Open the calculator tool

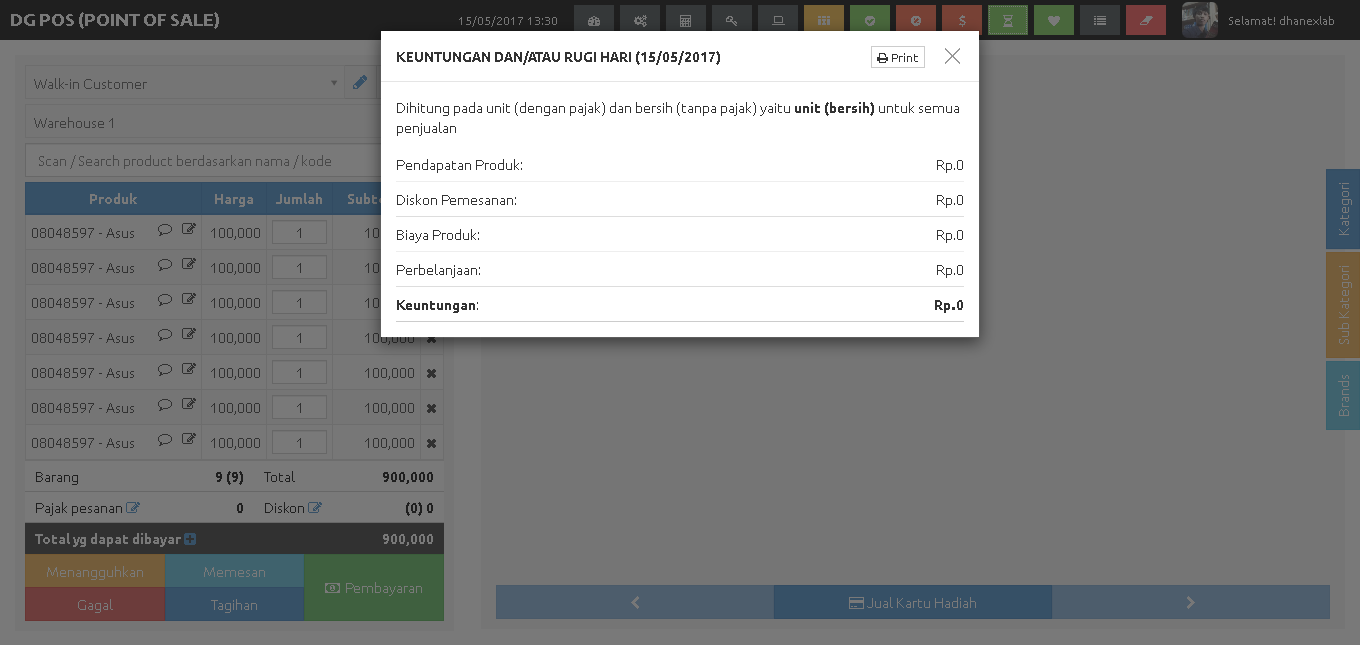tap(685, 20)
